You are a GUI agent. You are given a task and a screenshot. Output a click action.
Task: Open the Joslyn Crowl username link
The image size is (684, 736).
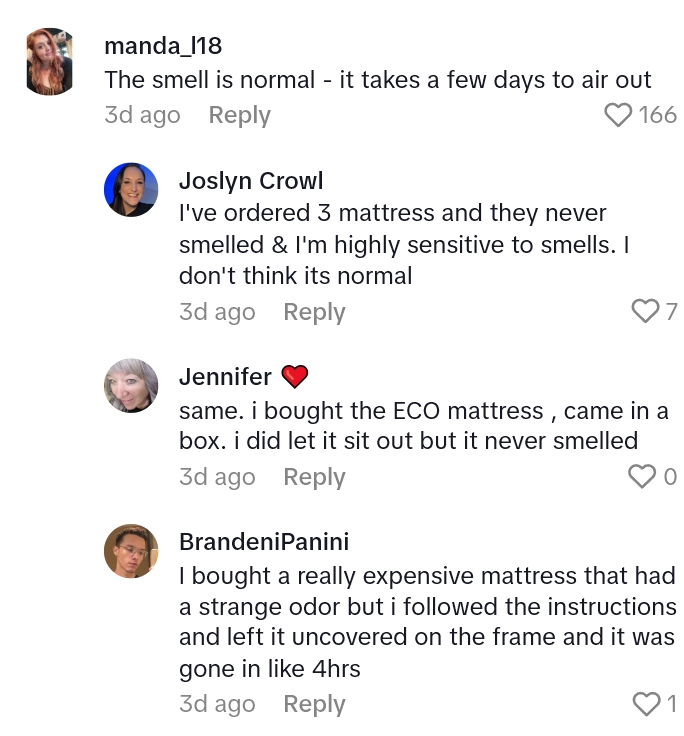coord(250,180)
